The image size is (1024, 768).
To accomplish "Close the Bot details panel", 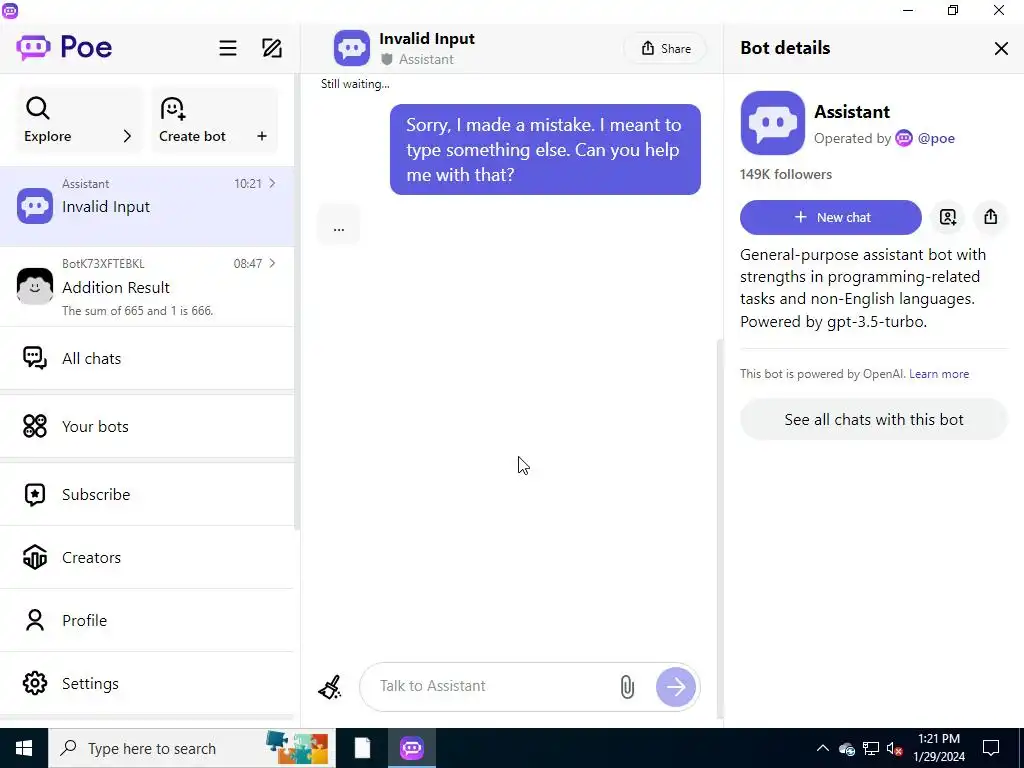I will pyautogui.click(x=1001, y=48).
